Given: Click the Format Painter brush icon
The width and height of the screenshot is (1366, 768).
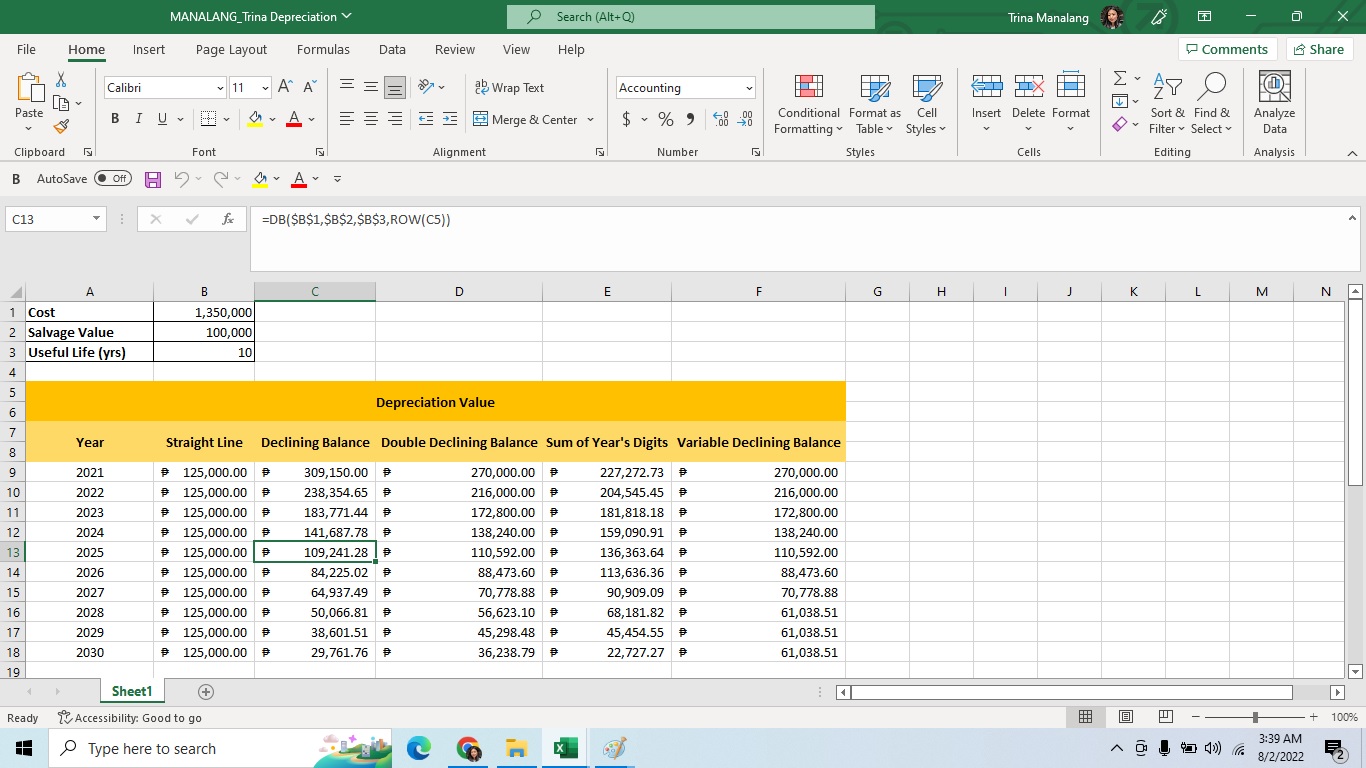Looking at the screenshot, I should pyautogui.click(x=61, y=127).
